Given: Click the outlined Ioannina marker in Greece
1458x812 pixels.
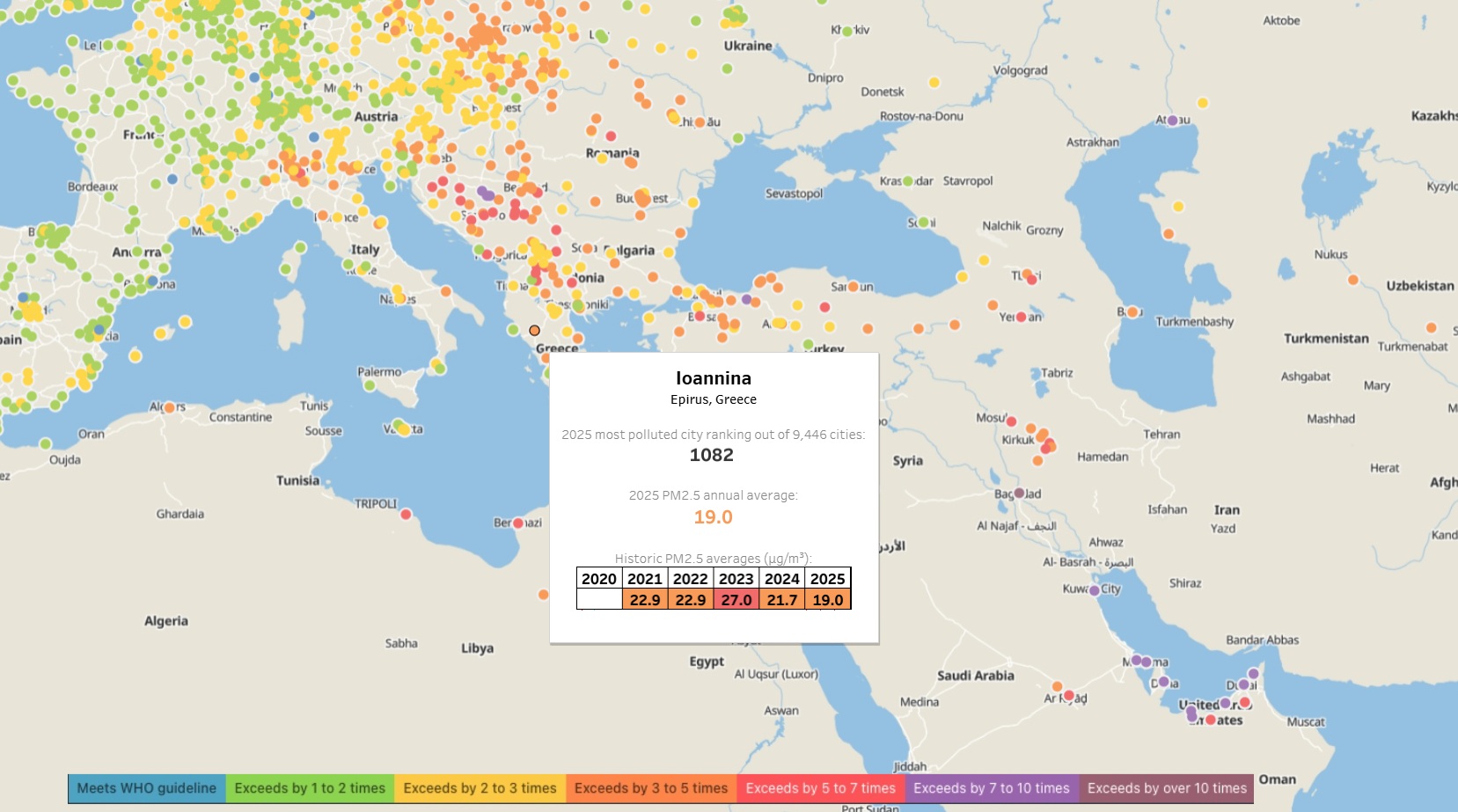Looking at the screenshot, I should [534, 331].
